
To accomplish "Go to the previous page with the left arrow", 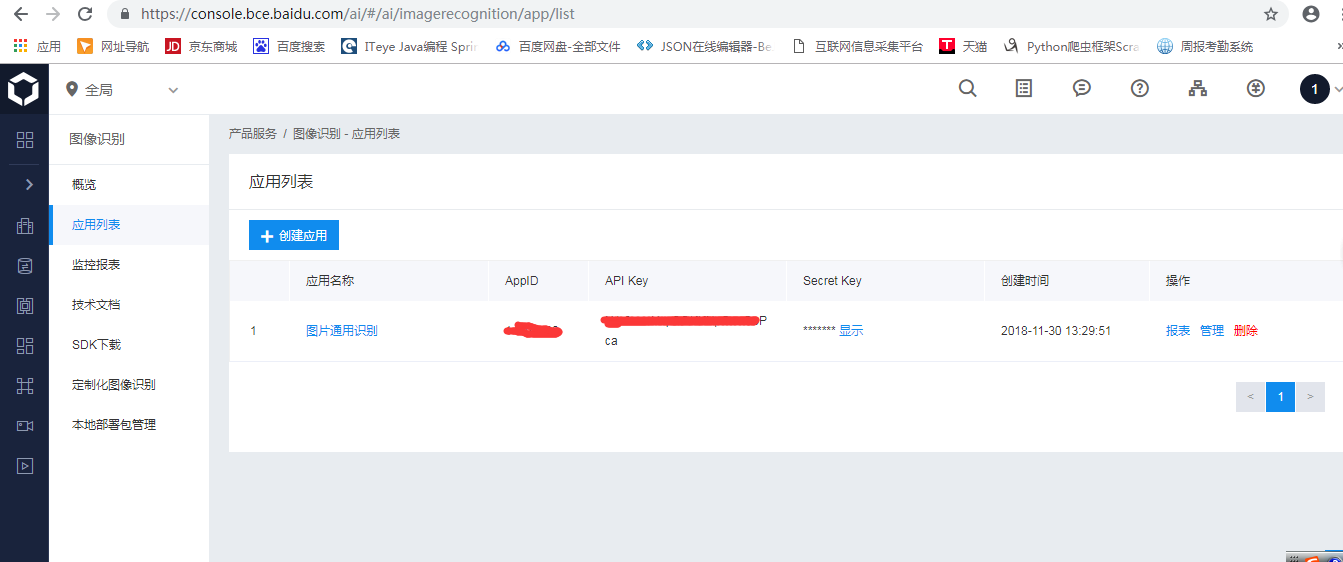I will pyautogui.click(x=1250, y=397).
